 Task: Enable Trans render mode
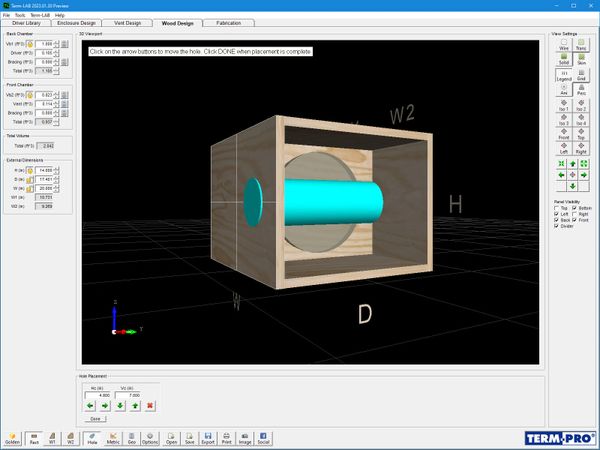click(581, 45)
